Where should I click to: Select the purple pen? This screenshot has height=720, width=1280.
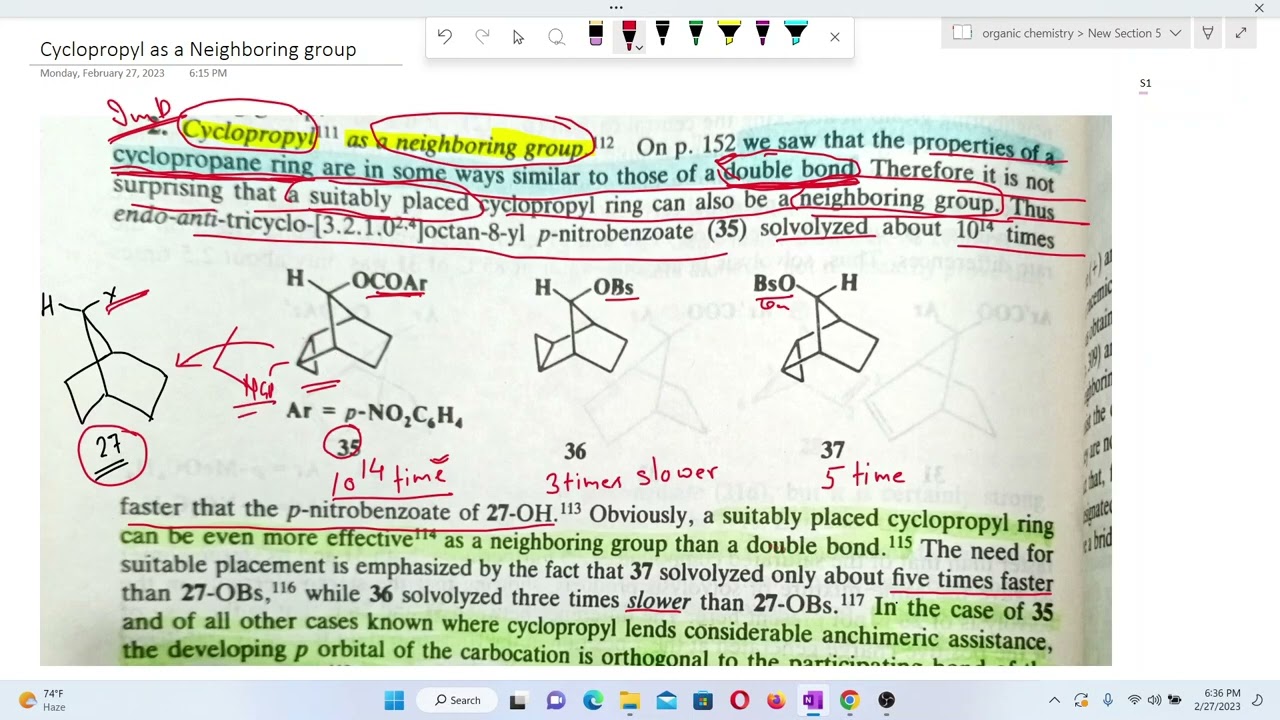[x=762, y=35]
